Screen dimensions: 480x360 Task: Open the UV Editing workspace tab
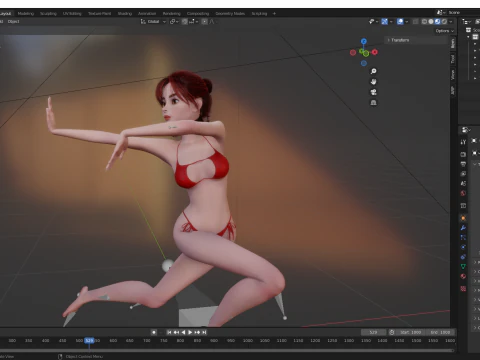click(72, 14)
